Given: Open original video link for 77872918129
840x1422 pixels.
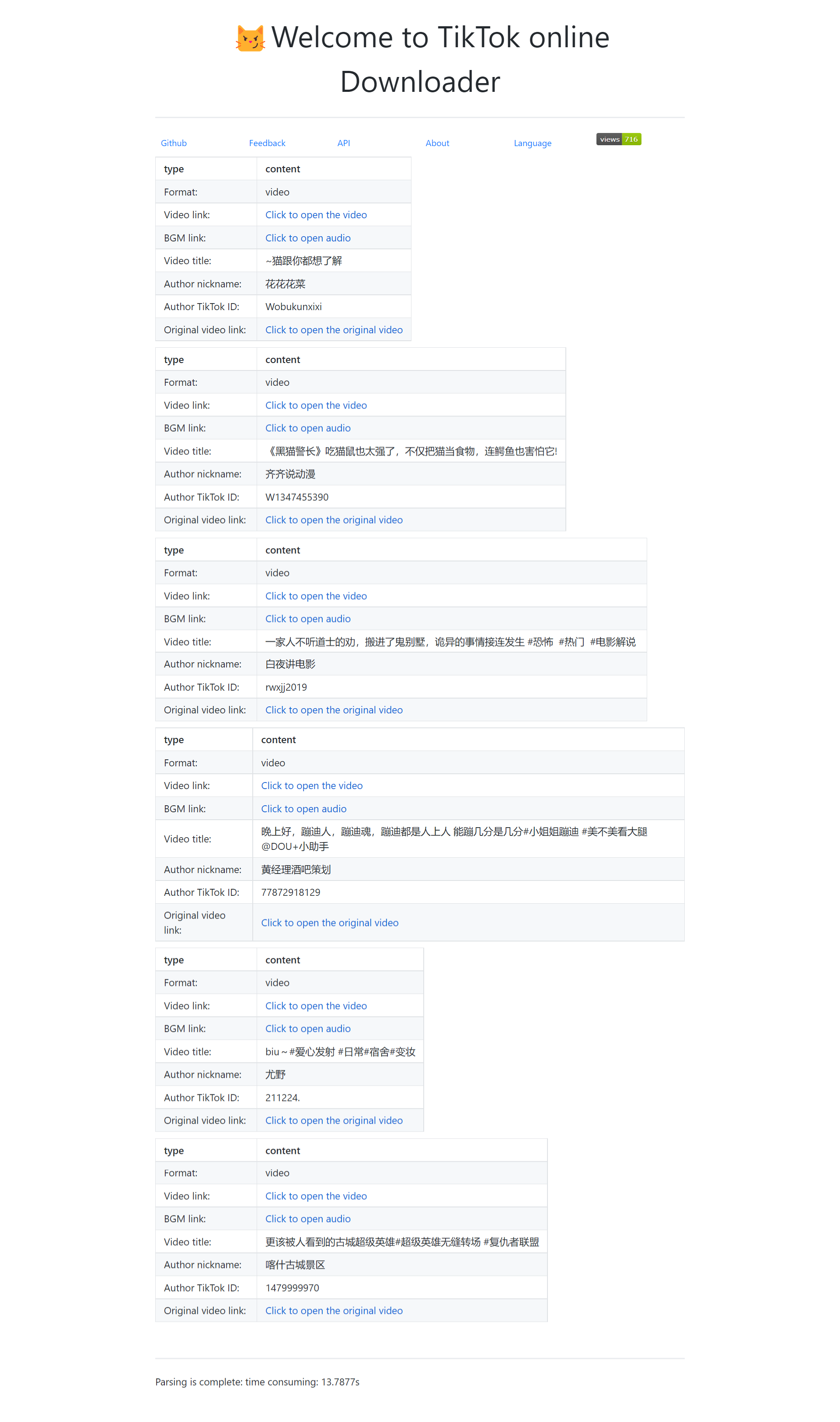Looking at the screenshot, I should point(329,923).
